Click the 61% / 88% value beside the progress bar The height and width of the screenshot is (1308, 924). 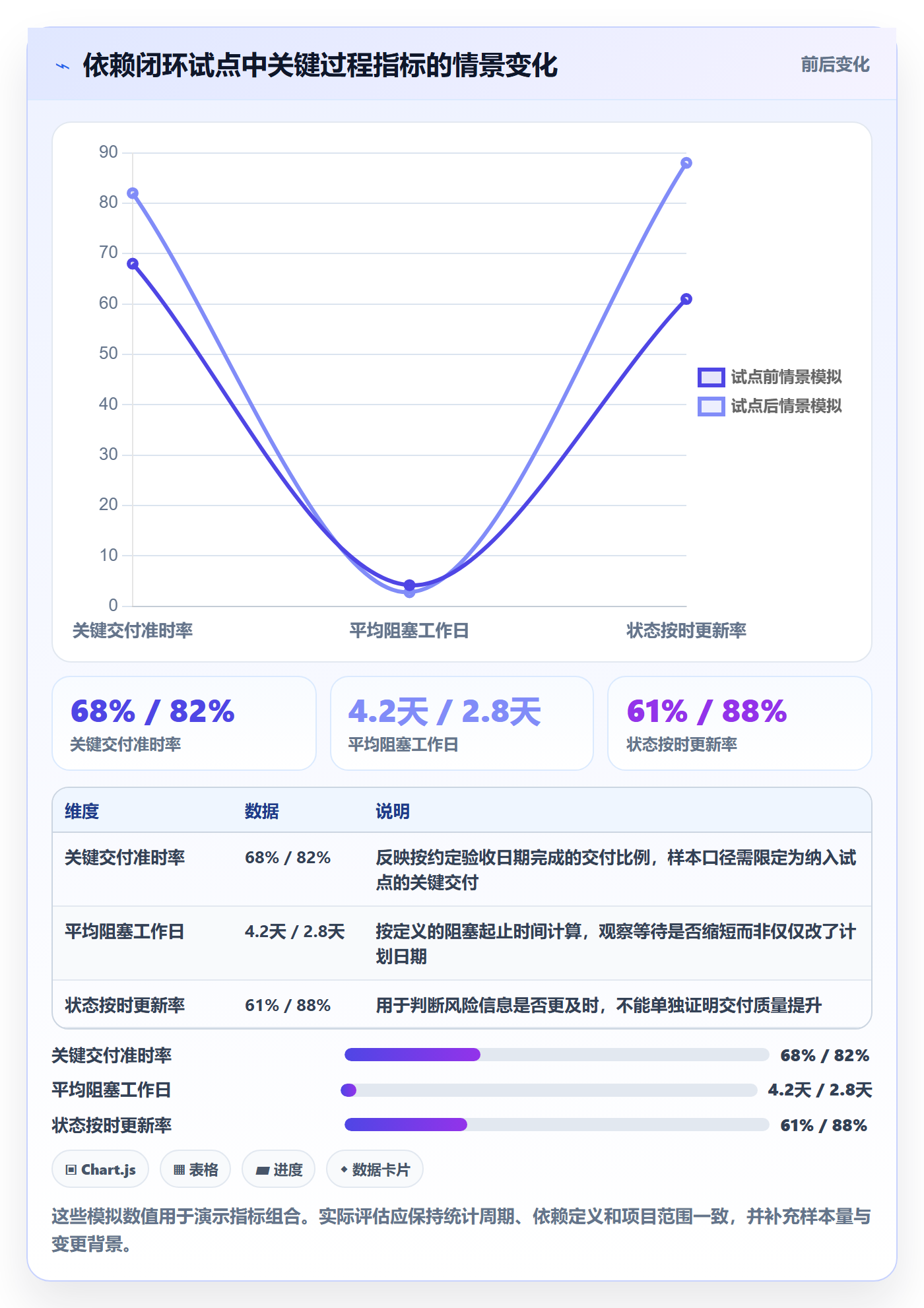(x=824, y=1125)
